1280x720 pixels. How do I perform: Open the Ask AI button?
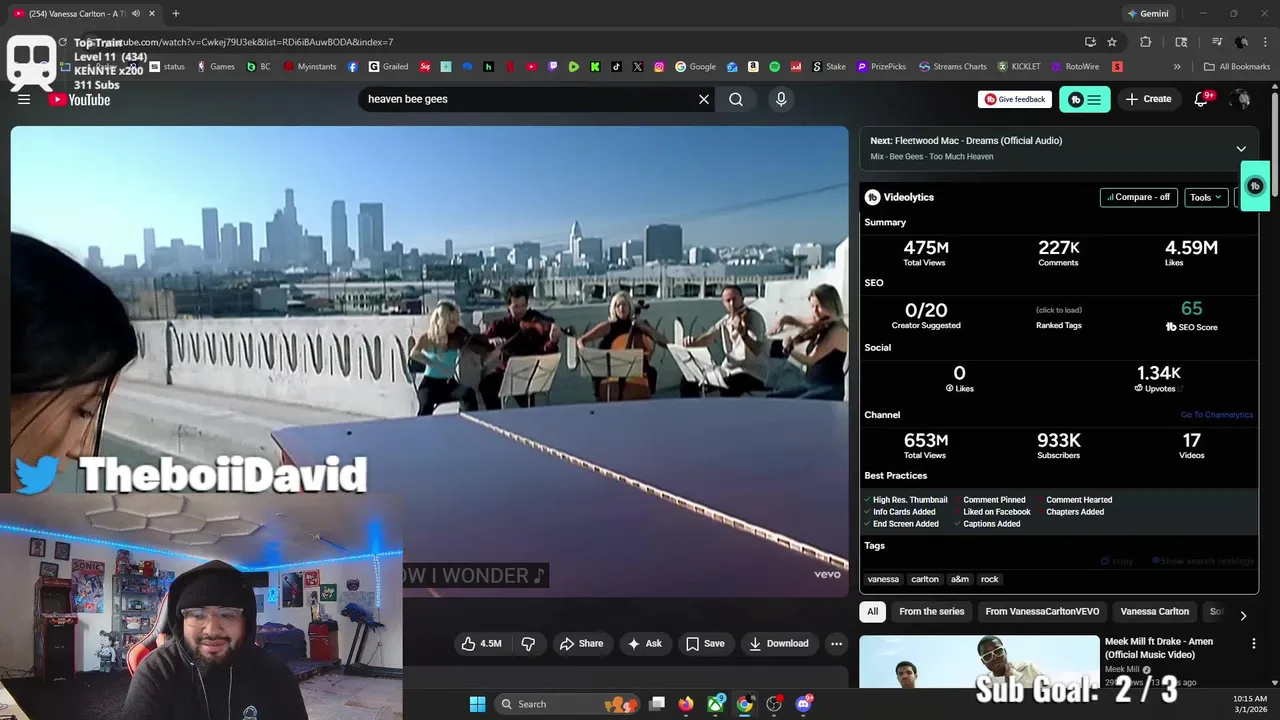click(x=644, y=644)
